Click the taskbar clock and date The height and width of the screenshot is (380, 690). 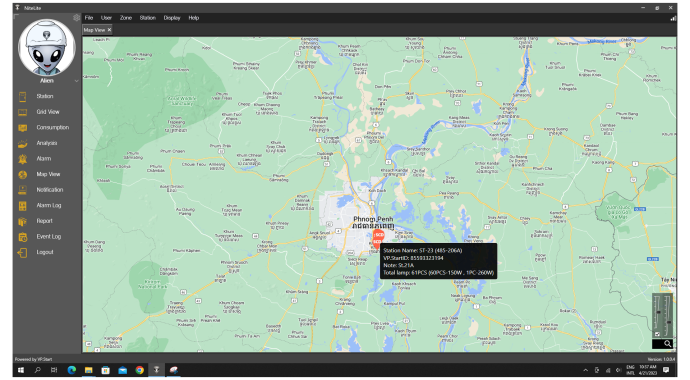[648, 370]
